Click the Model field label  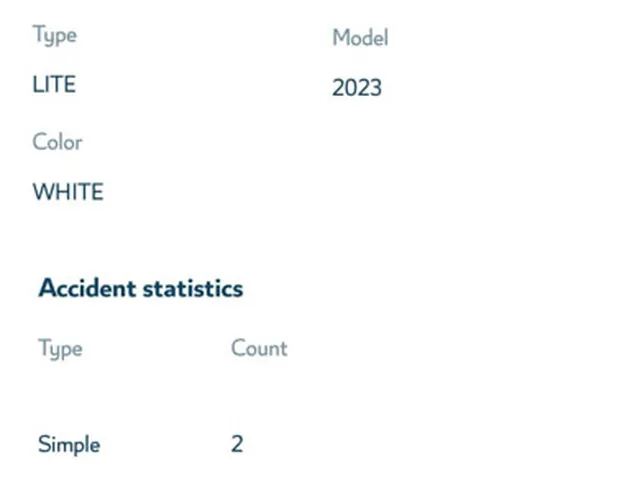click(x=360, y=38)
